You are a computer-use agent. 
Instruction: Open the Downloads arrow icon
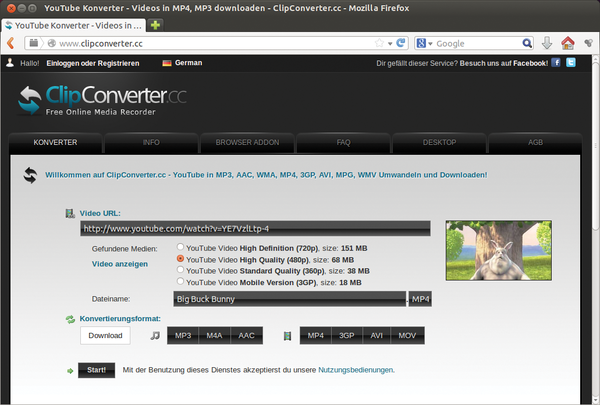[x=547, y=43]
